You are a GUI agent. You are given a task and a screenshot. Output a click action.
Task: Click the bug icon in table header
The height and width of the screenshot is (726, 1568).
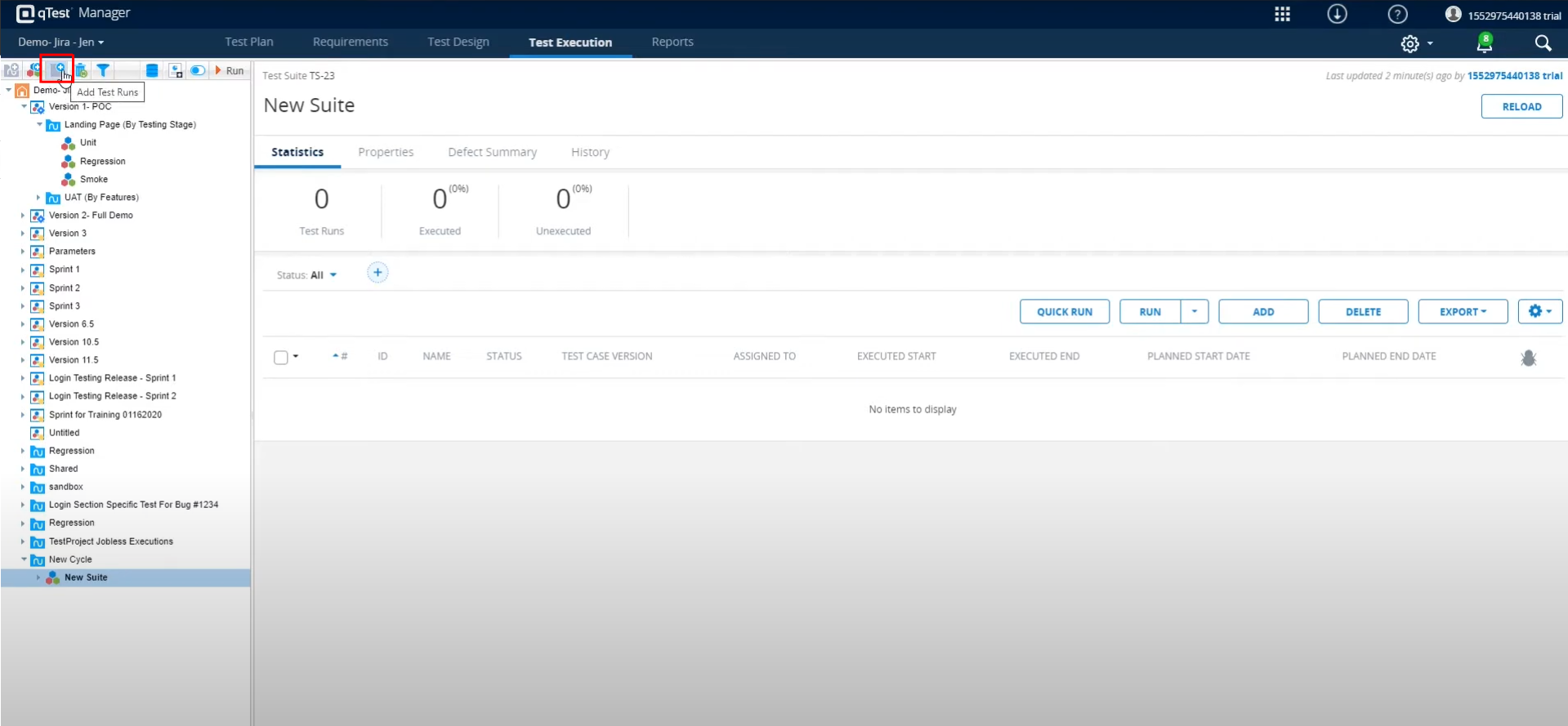(1528, 358)
